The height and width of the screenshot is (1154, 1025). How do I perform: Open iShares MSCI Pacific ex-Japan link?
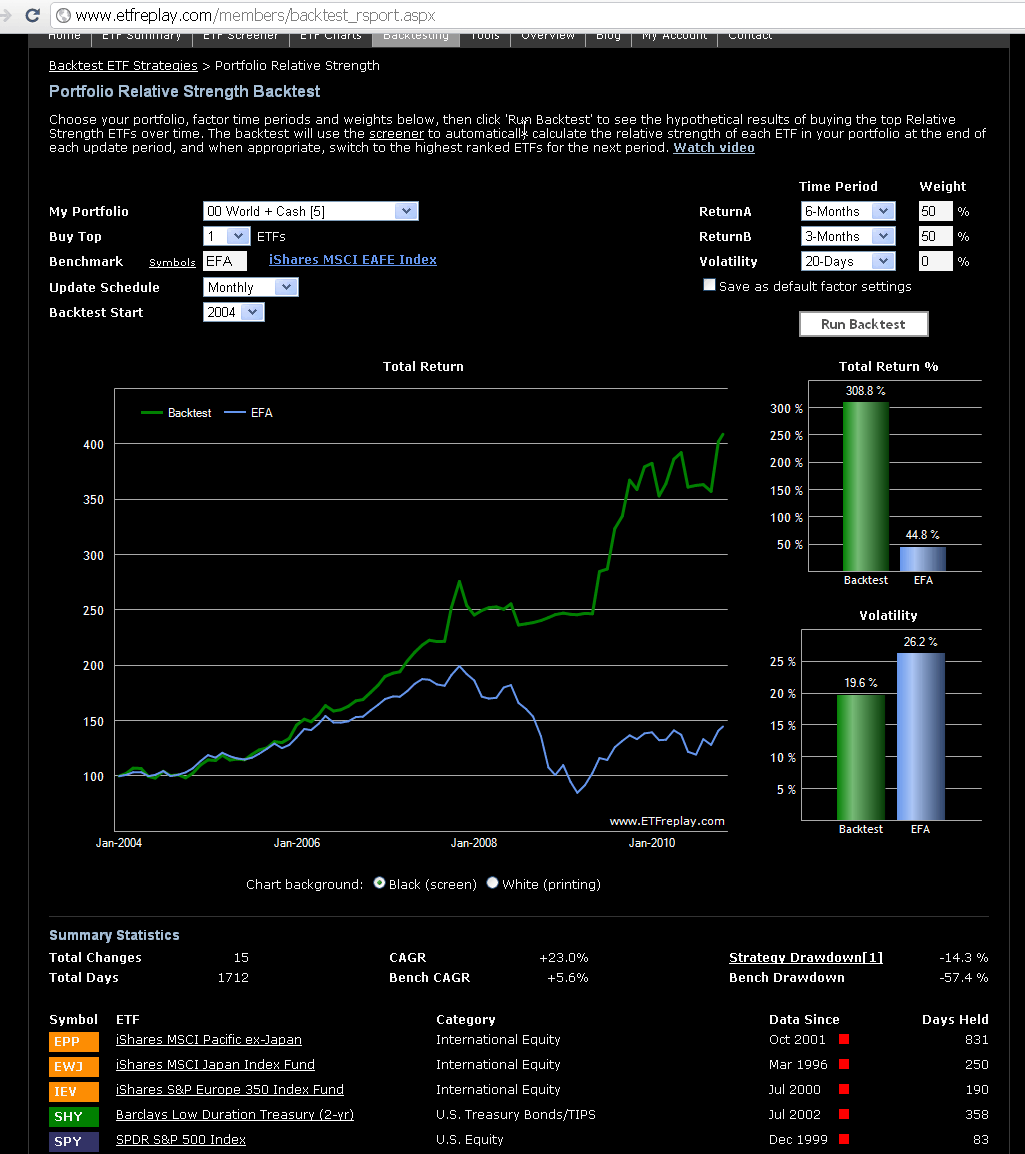pyautogui.click(x=209, y=1040)
